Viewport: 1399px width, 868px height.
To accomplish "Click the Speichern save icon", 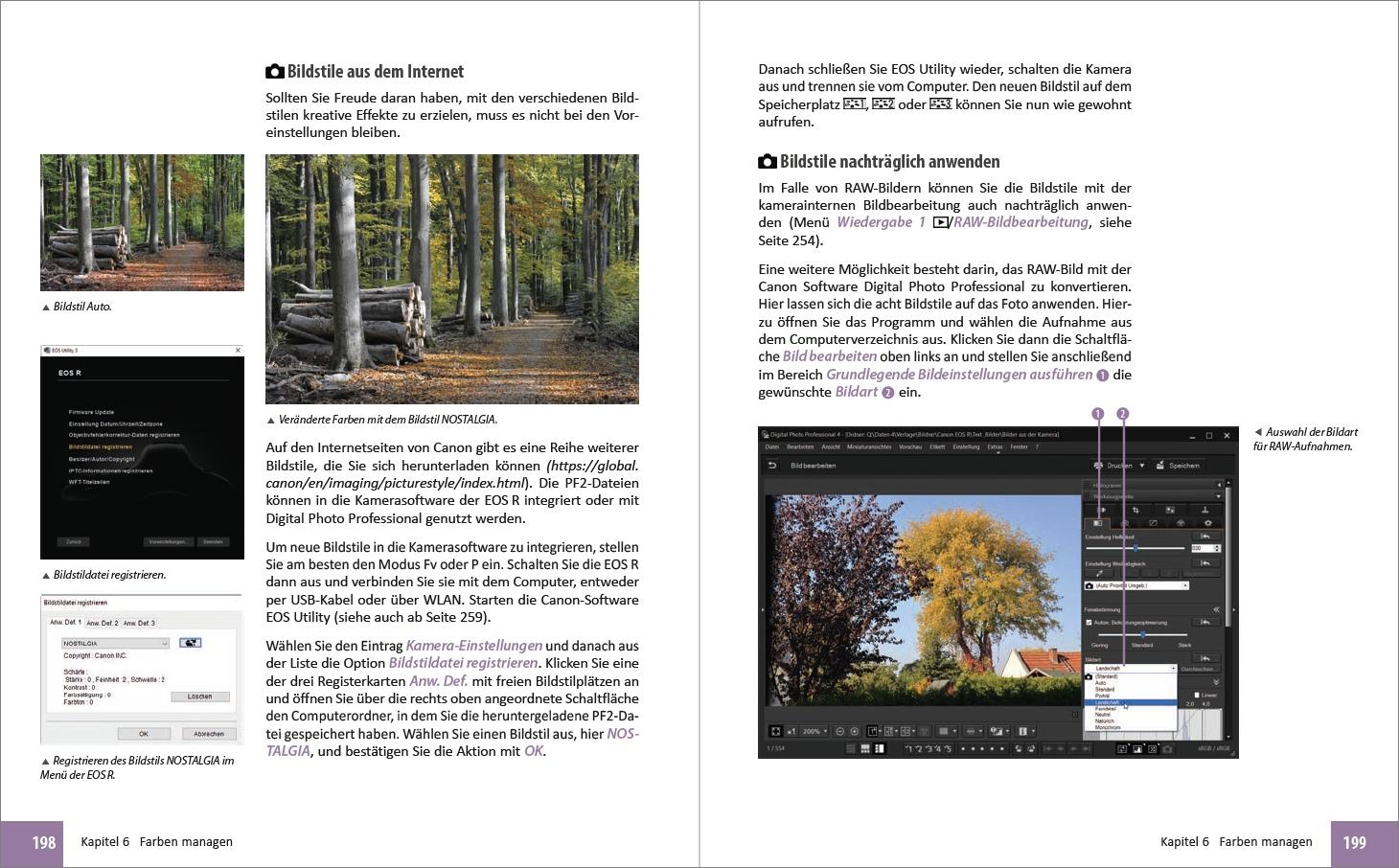I will (x=1159, y=465).
